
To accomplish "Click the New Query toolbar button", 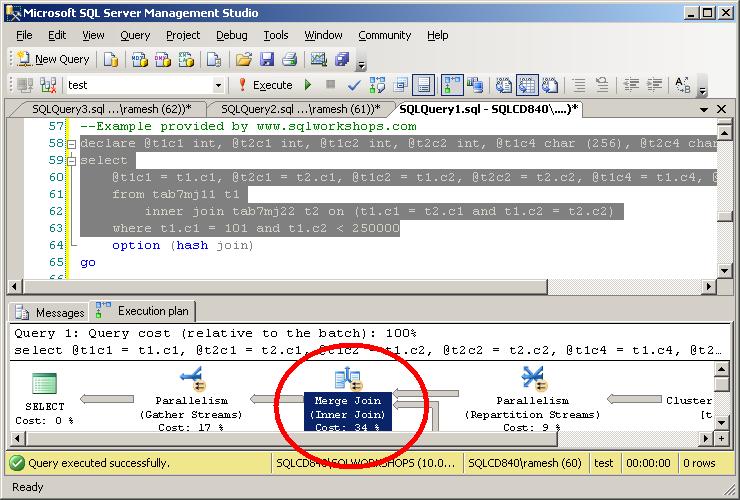I will point(52,59).
